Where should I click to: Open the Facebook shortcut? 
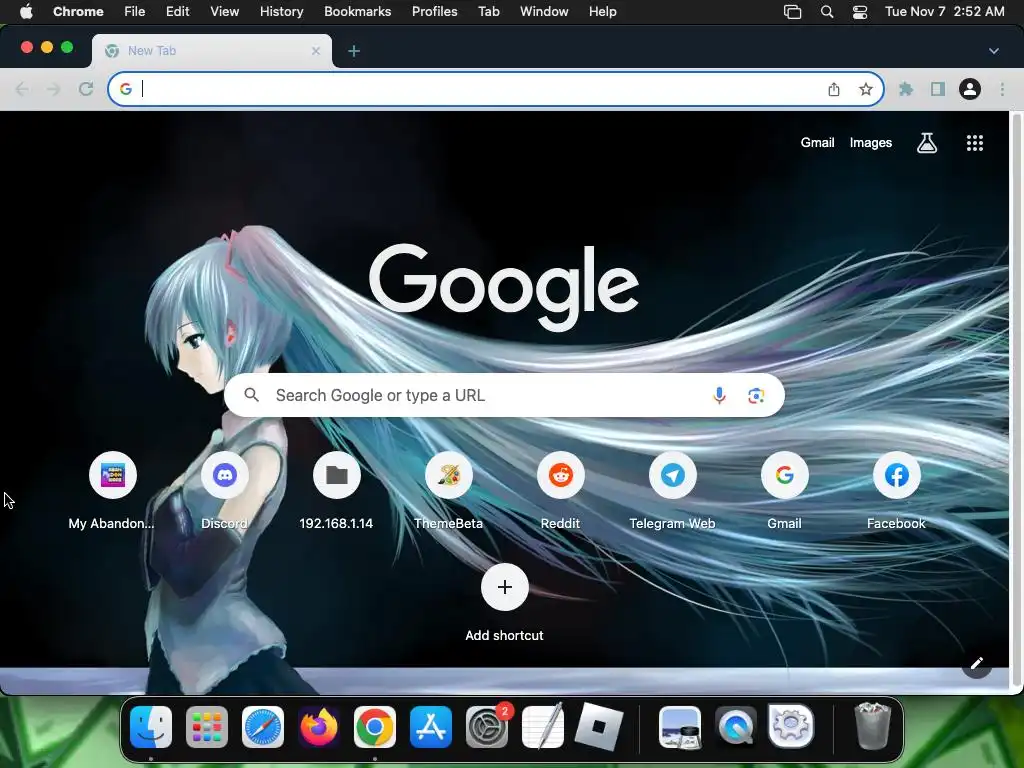[897, 490]
